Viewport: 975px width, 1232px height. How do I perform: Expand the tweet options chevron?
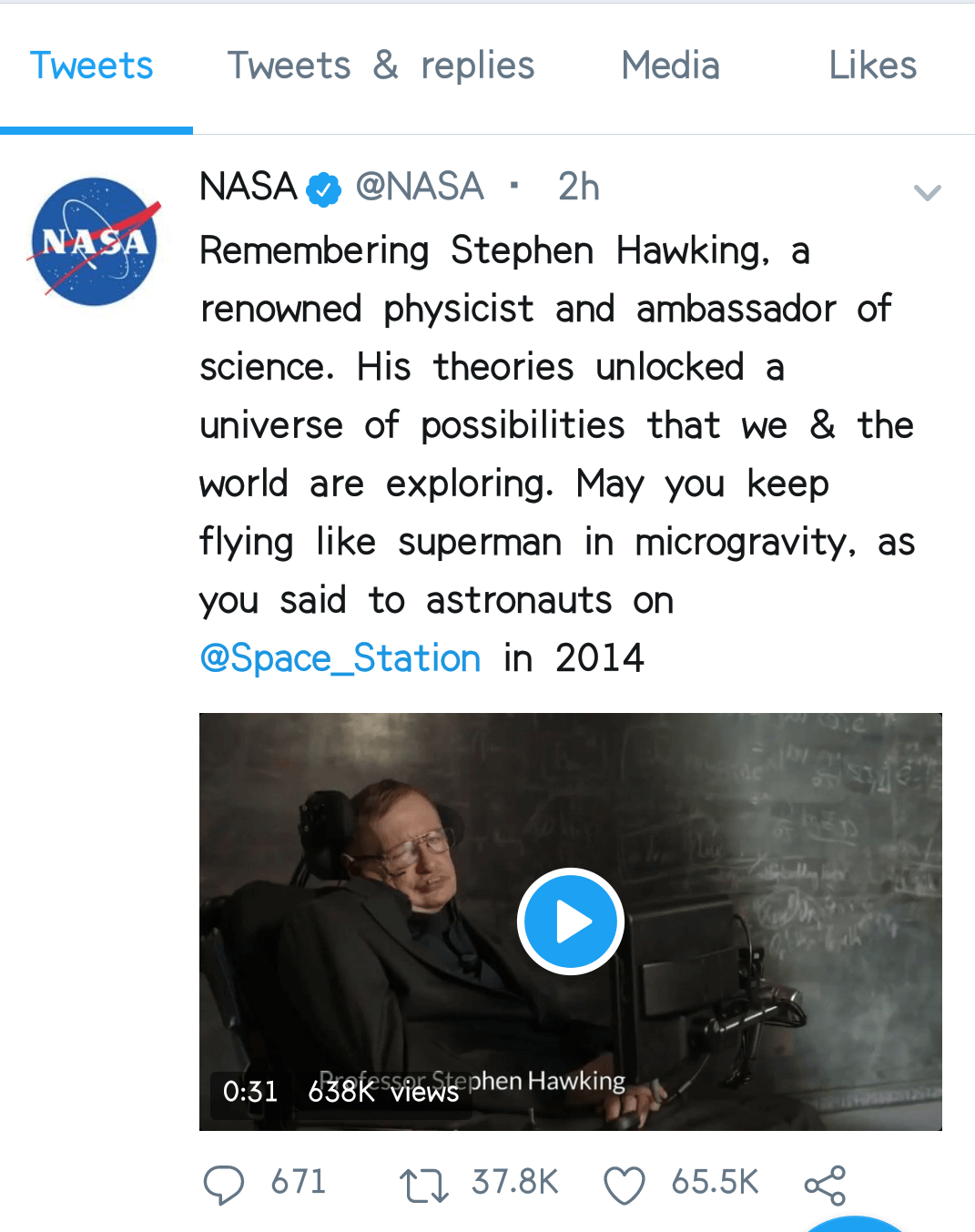pyautogui.click(x=927, y=192)
